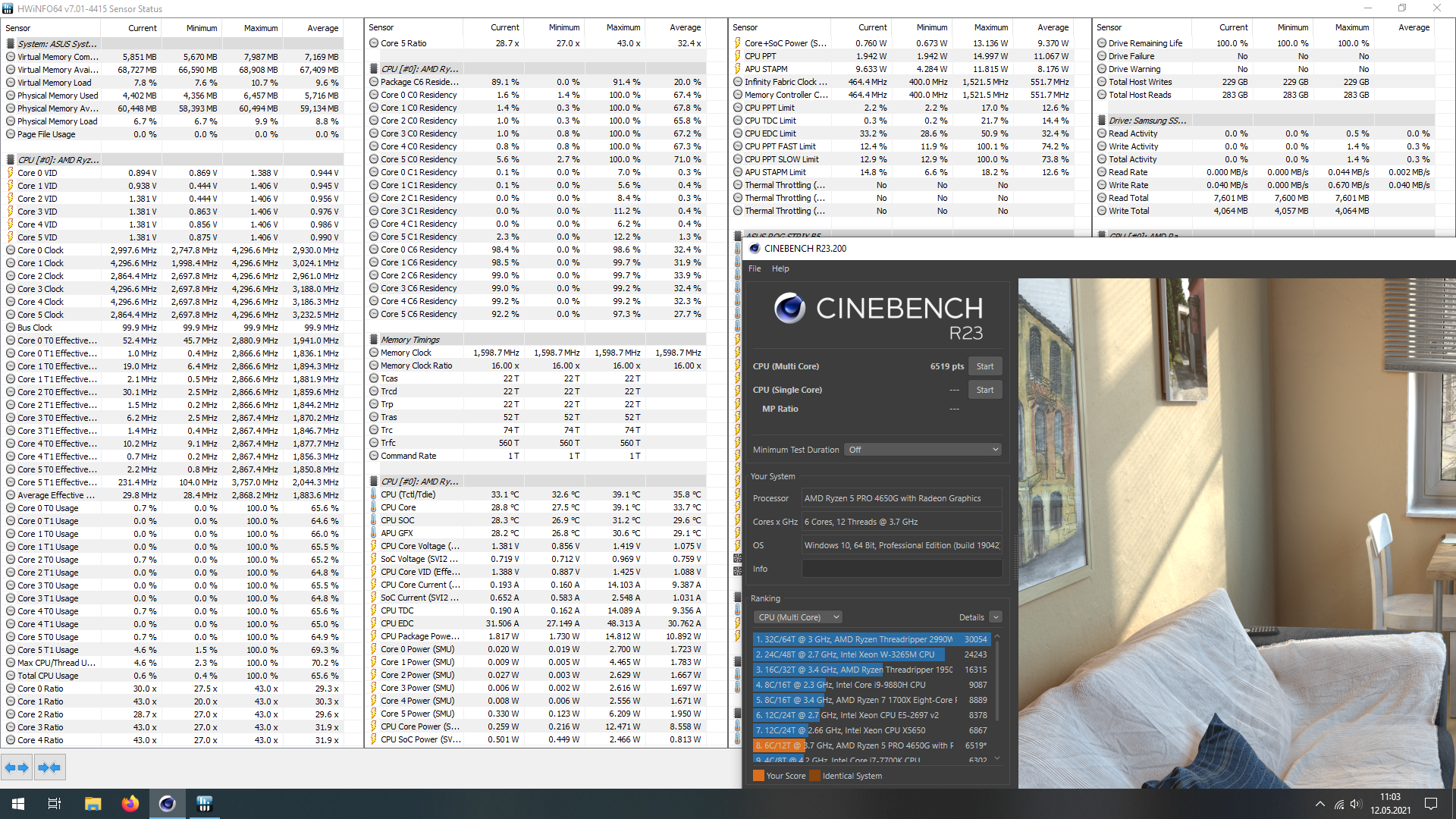Open the Minimum Test Duration dropdown
This screenshot has width=1456, height=819.
(x=924, y=450)
